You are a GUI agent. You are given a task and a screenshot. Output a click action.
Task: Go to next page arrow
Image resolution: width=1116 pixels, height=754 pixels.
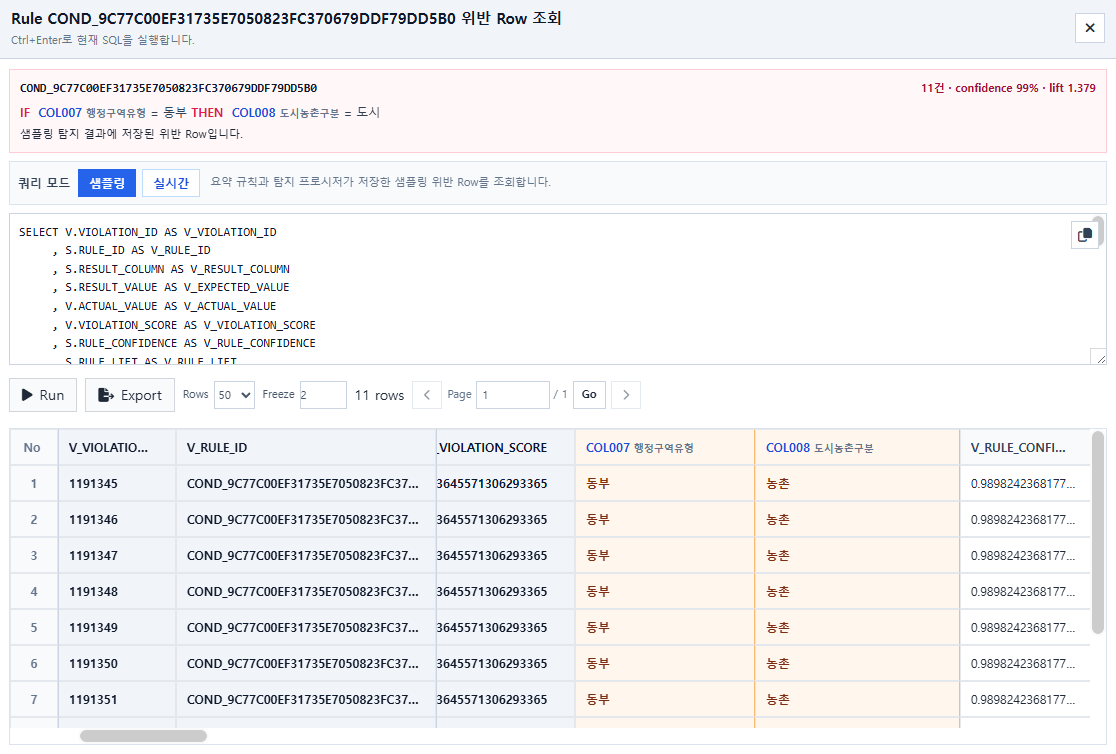(x=626, y=394)
